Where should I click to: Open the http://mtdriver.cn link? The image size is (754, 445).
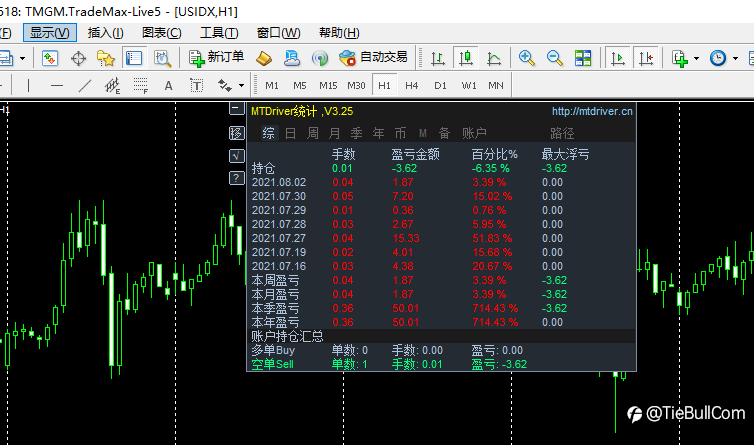point(592,111)
